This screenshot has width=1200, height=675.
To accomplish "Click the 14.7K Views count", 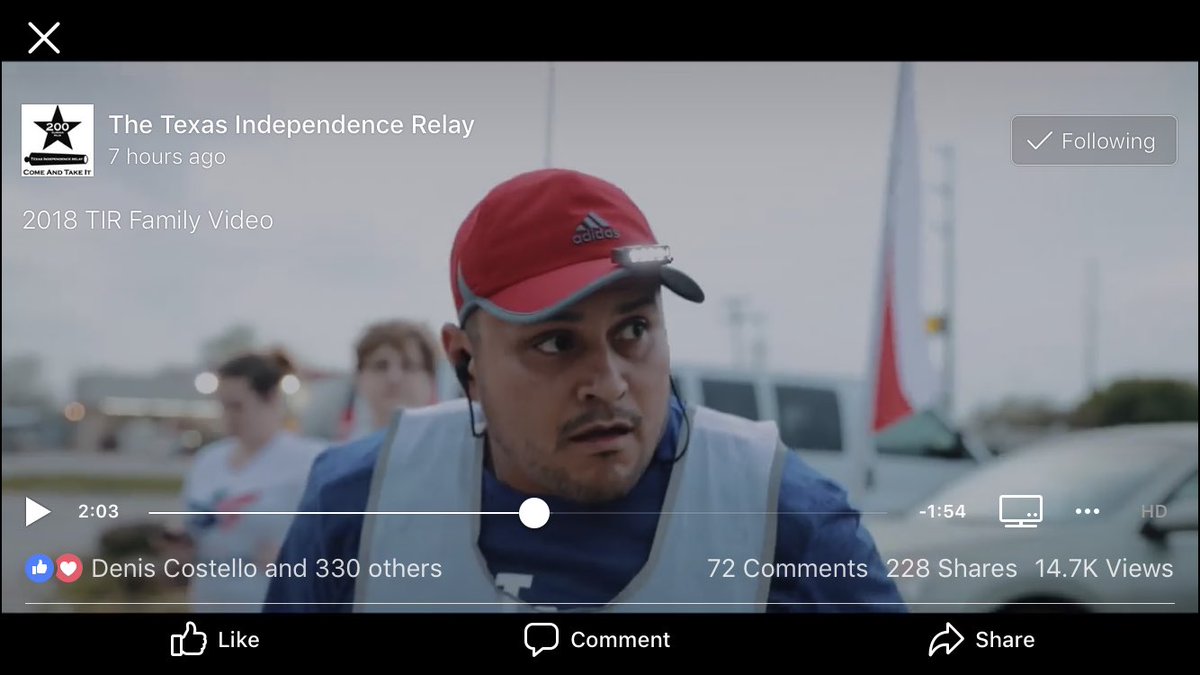I will pos(1104,569).
